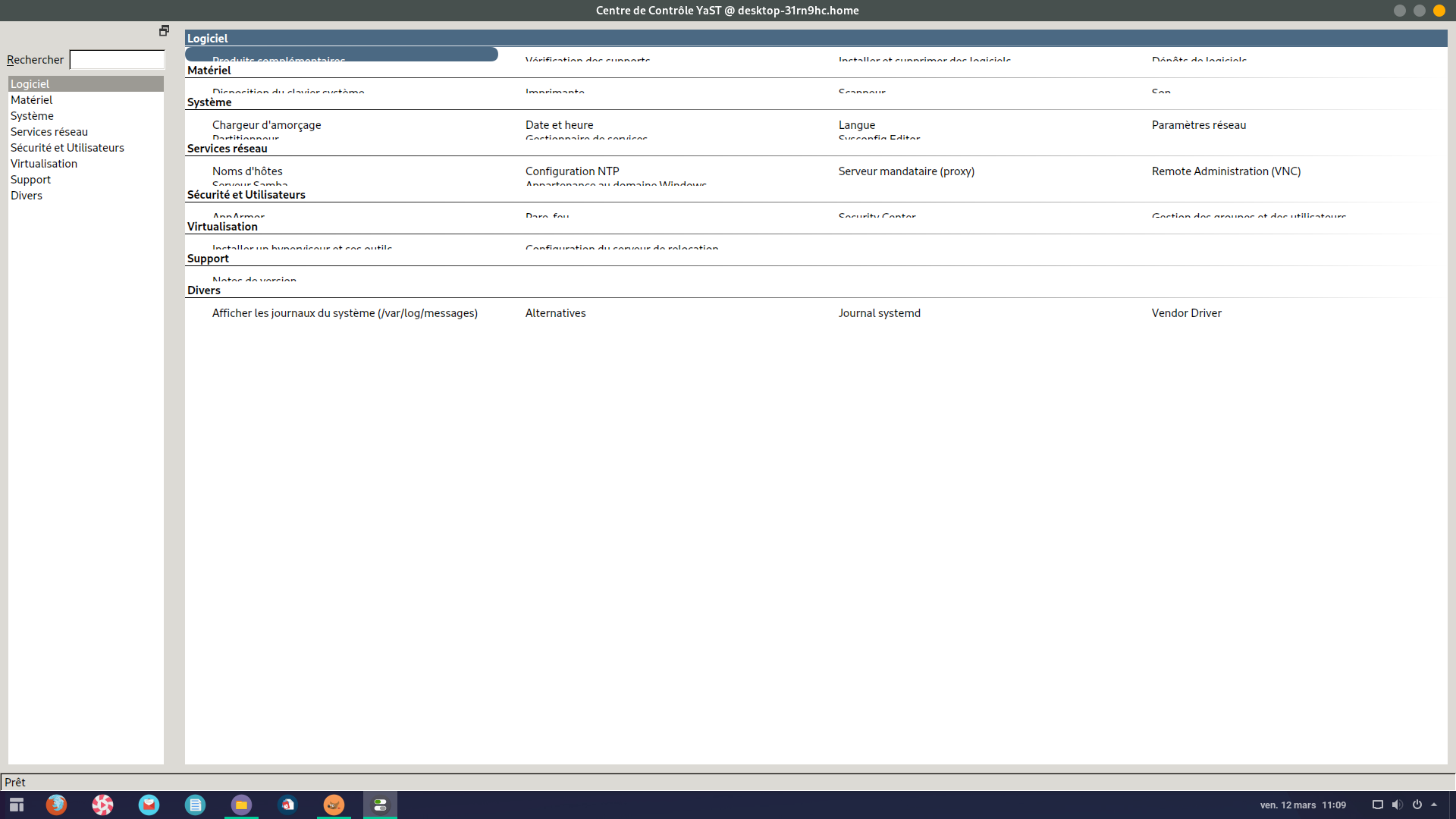The image size is (1456, 819).
Task: Select the Divers sidebar category
Action: (27, 196)
